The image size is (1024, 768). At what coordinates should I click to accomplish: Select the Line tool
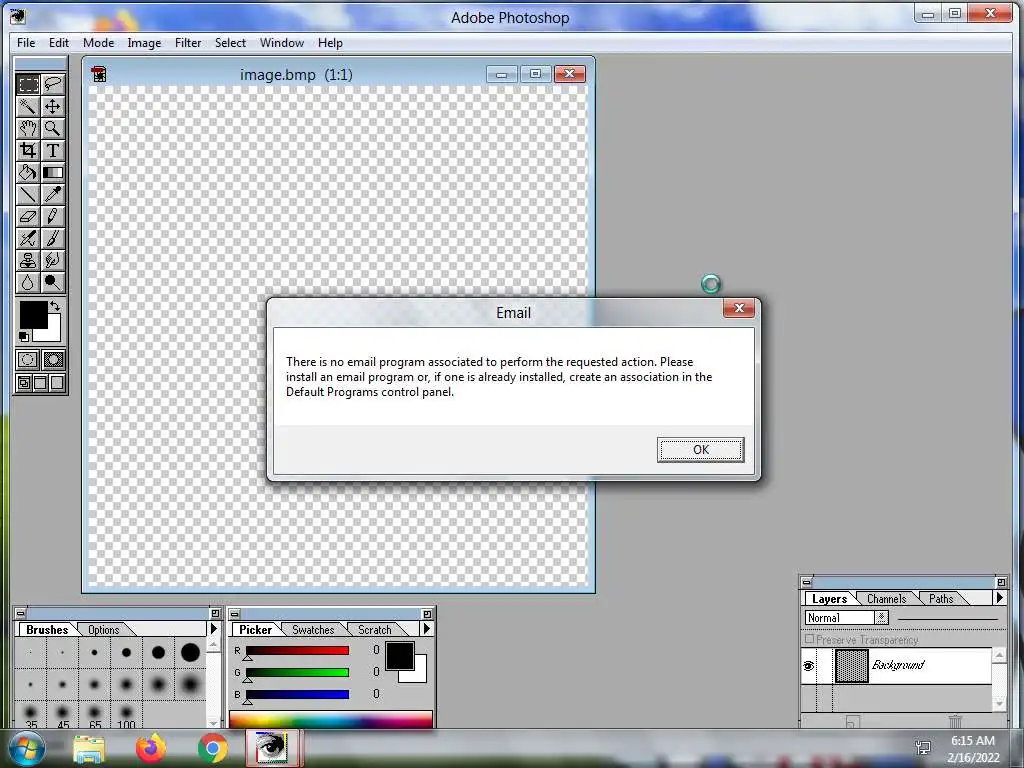pos(28,195)
